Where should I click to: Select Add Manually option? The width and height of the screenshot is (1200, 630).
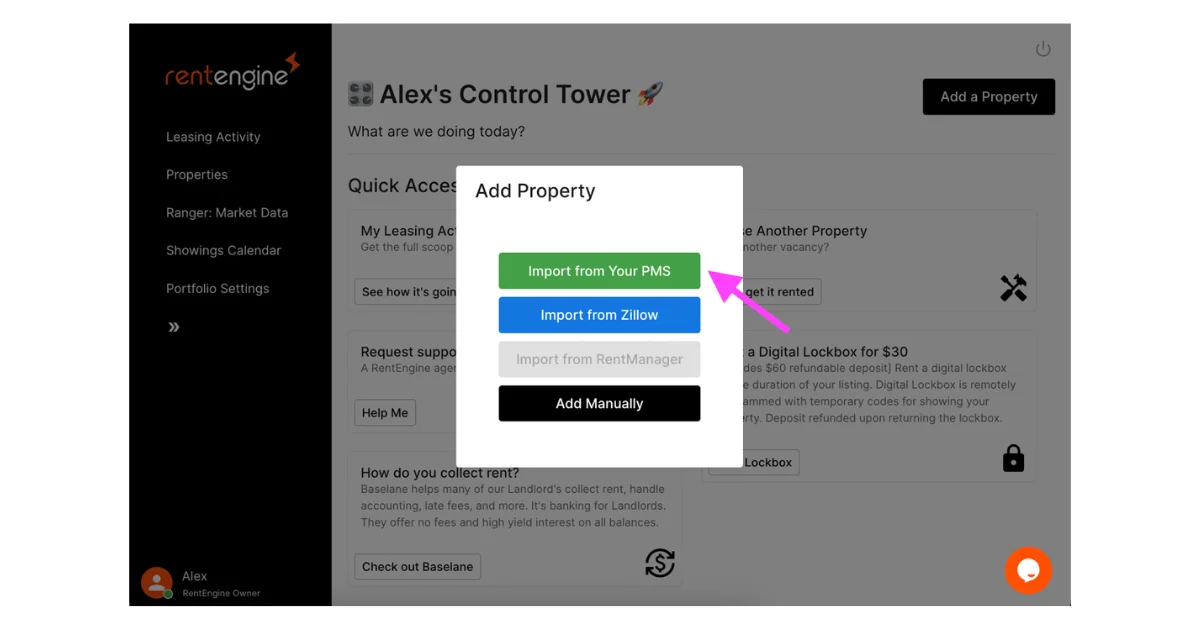click(599, 403)
